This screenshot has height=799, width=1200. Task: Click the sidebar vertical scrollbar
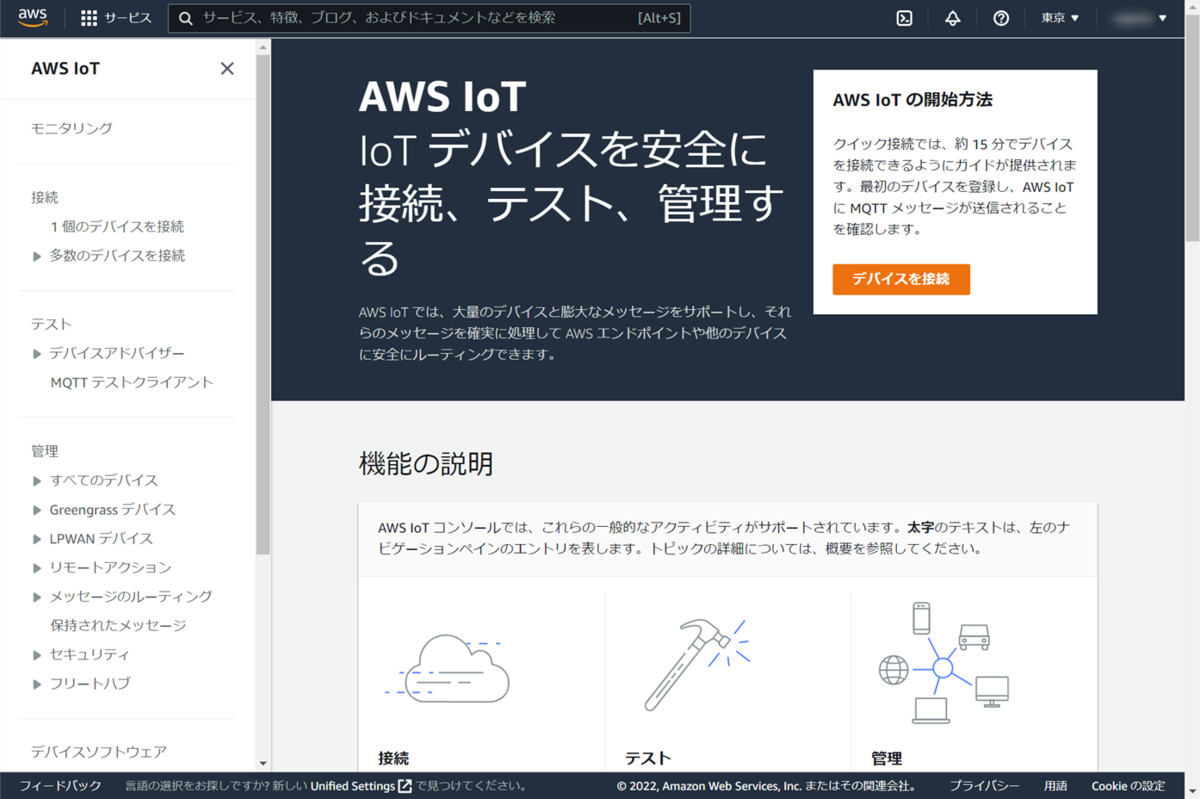(x=263, y=305)
